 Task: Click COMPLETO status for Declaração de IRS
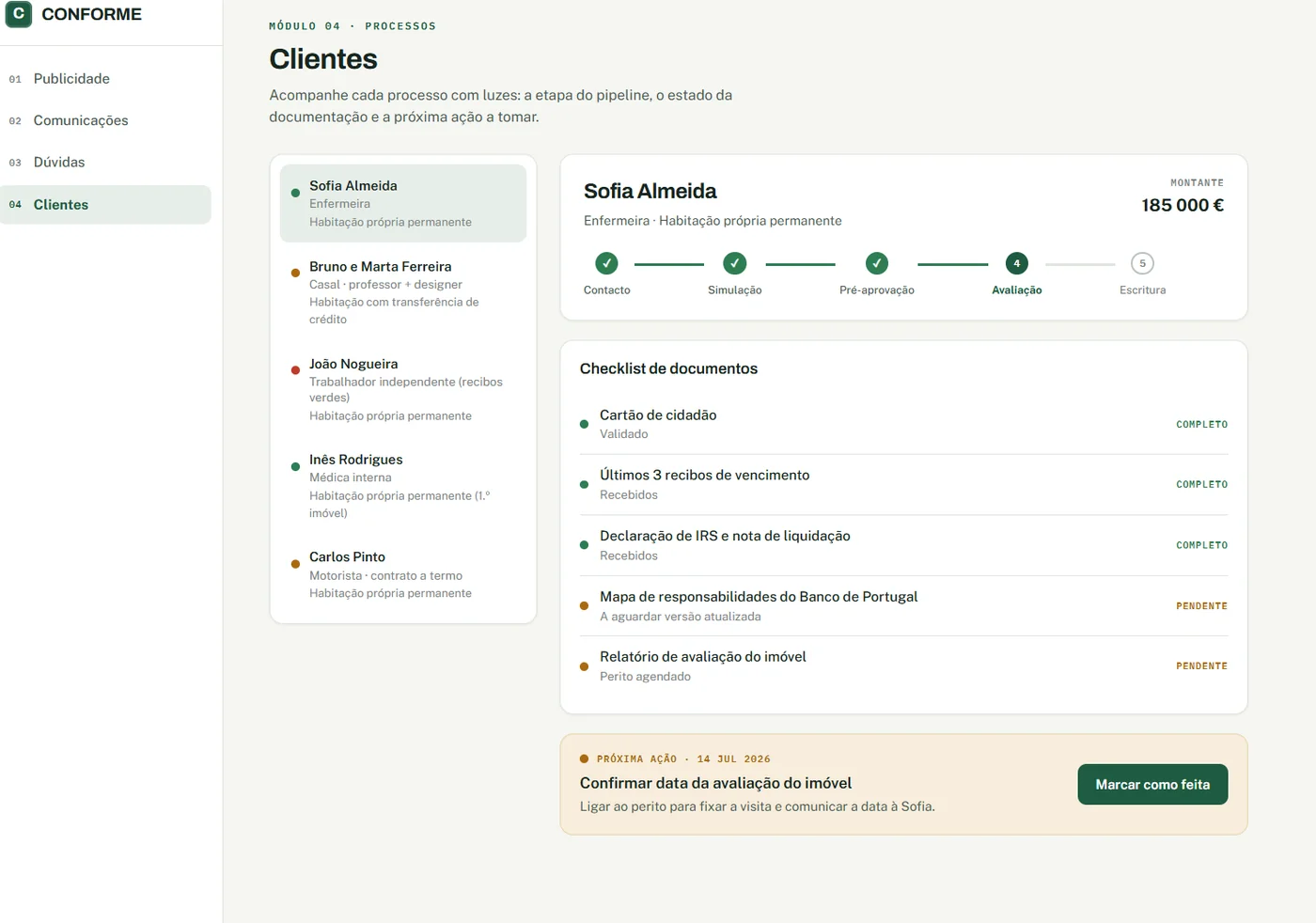click(1201, 545)
